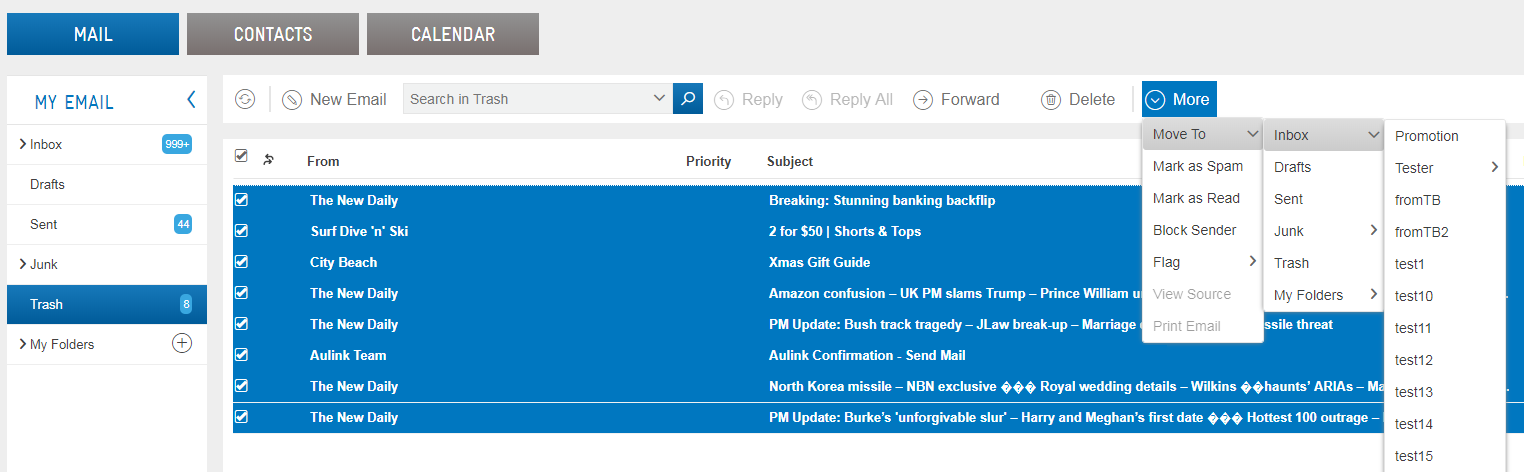Viewport: 1524px width, 472px height.
Task: Choose Mark as Spam from menu
Action: [1198, 166]
